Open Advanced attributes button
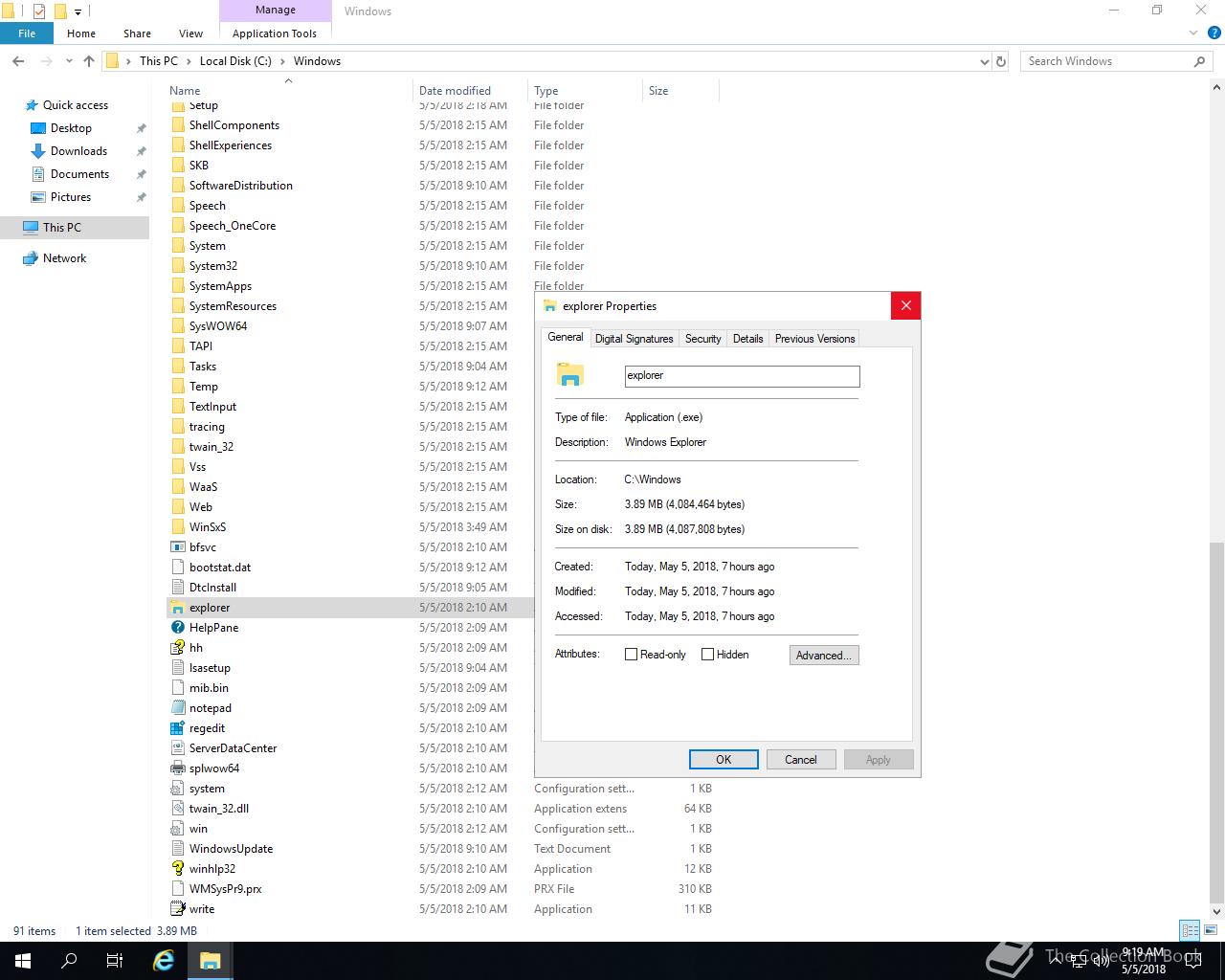This screenshot has height=980, width=1225. [824, 656]
